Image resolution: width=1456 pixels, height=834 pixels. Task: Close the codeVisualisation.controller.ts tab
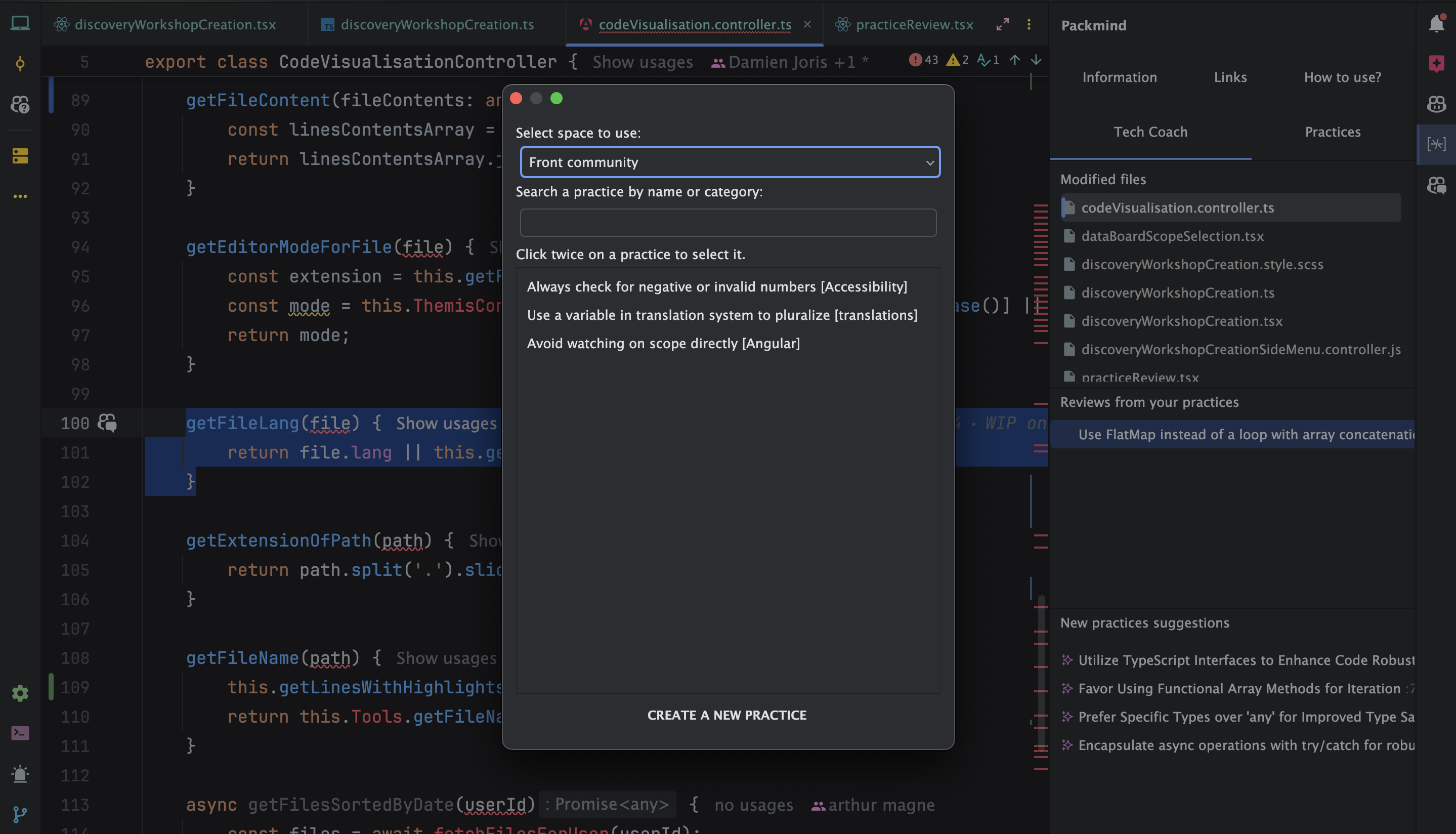point(807,24)
